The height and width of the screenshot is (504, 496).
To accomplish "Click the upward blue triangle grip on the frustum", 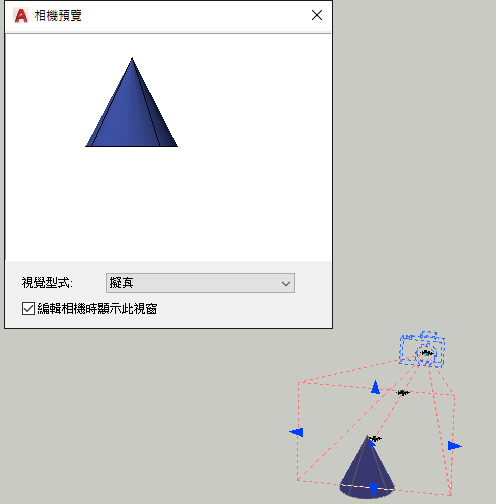I will click(376, 387).
